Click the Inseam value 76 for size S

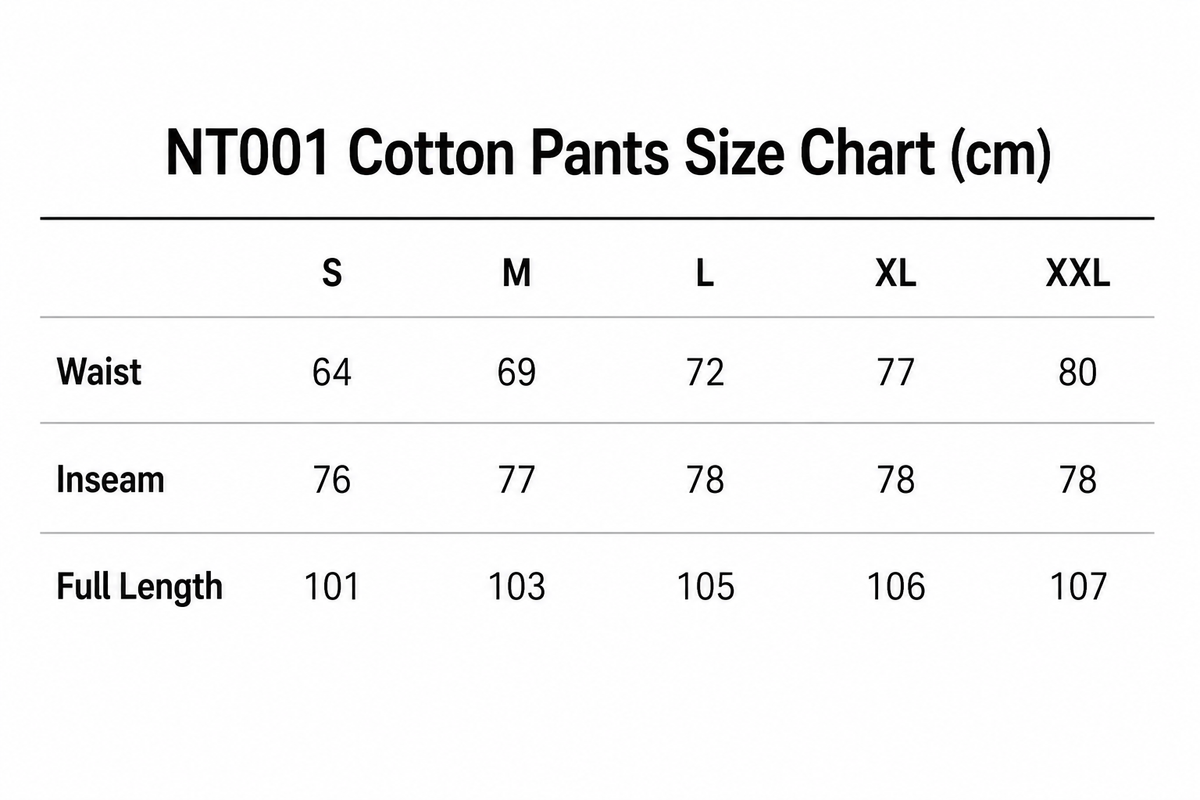(332, 480)
